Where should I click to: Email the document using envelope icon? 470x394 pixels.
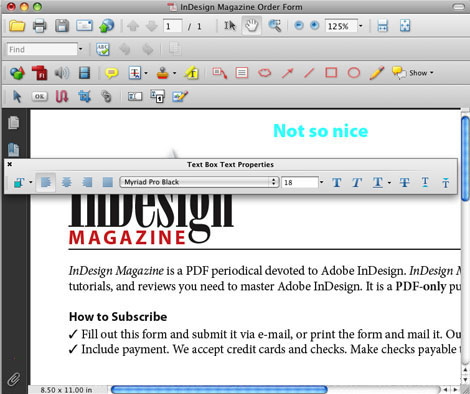point(84,26)
